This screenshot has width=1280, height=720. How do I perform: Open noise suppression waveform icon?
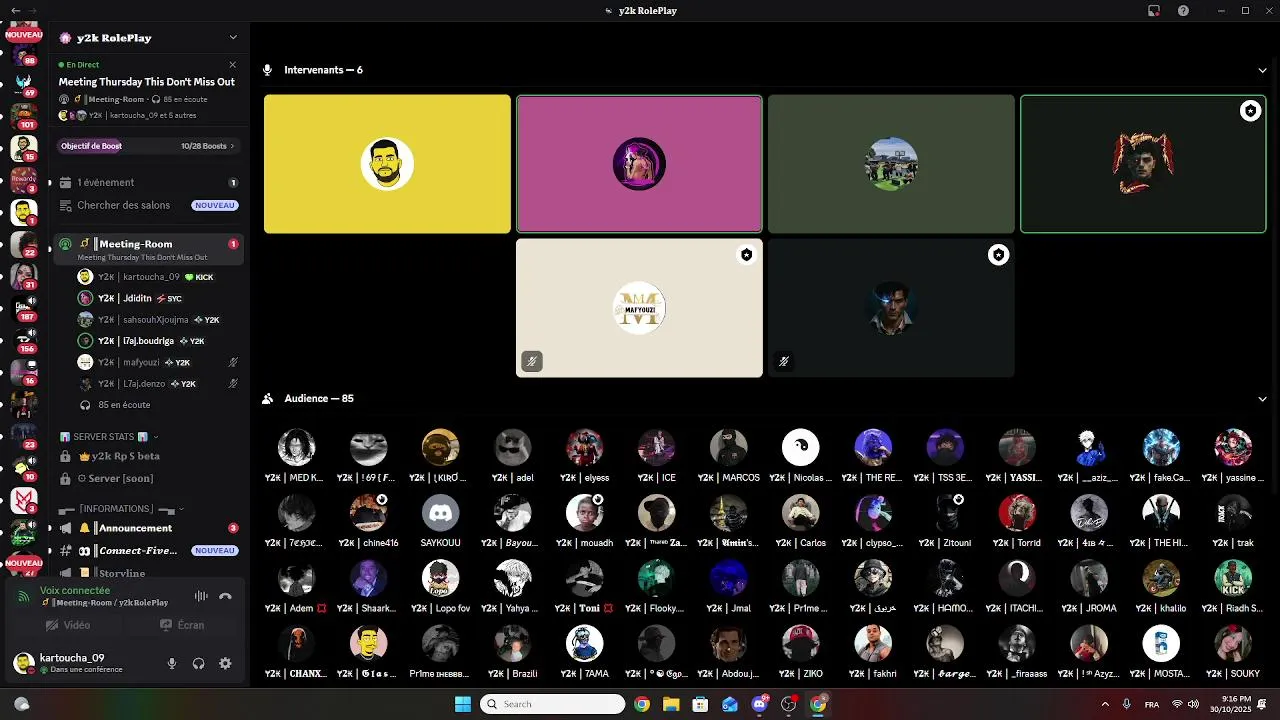201,596
